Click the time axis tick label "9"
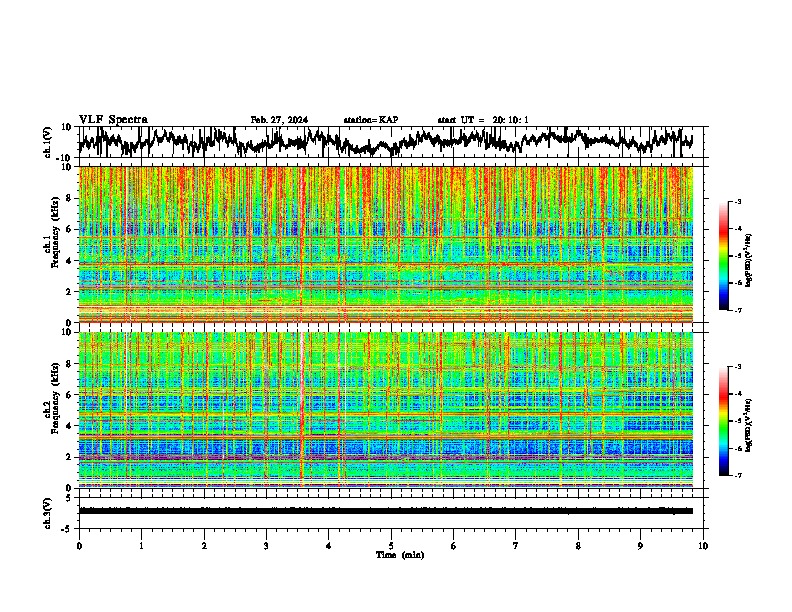Viewport: 792px width, 612px height. 640,546
